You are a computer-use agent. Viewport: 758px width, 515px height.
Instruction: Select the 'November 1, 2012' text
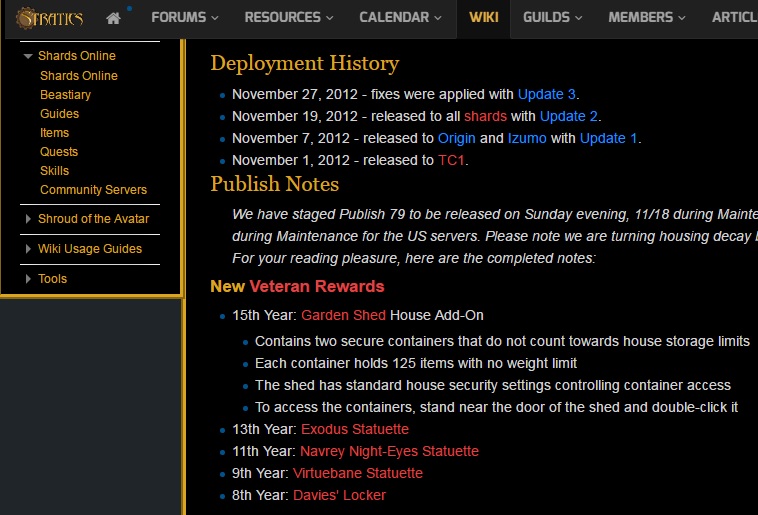291,161
